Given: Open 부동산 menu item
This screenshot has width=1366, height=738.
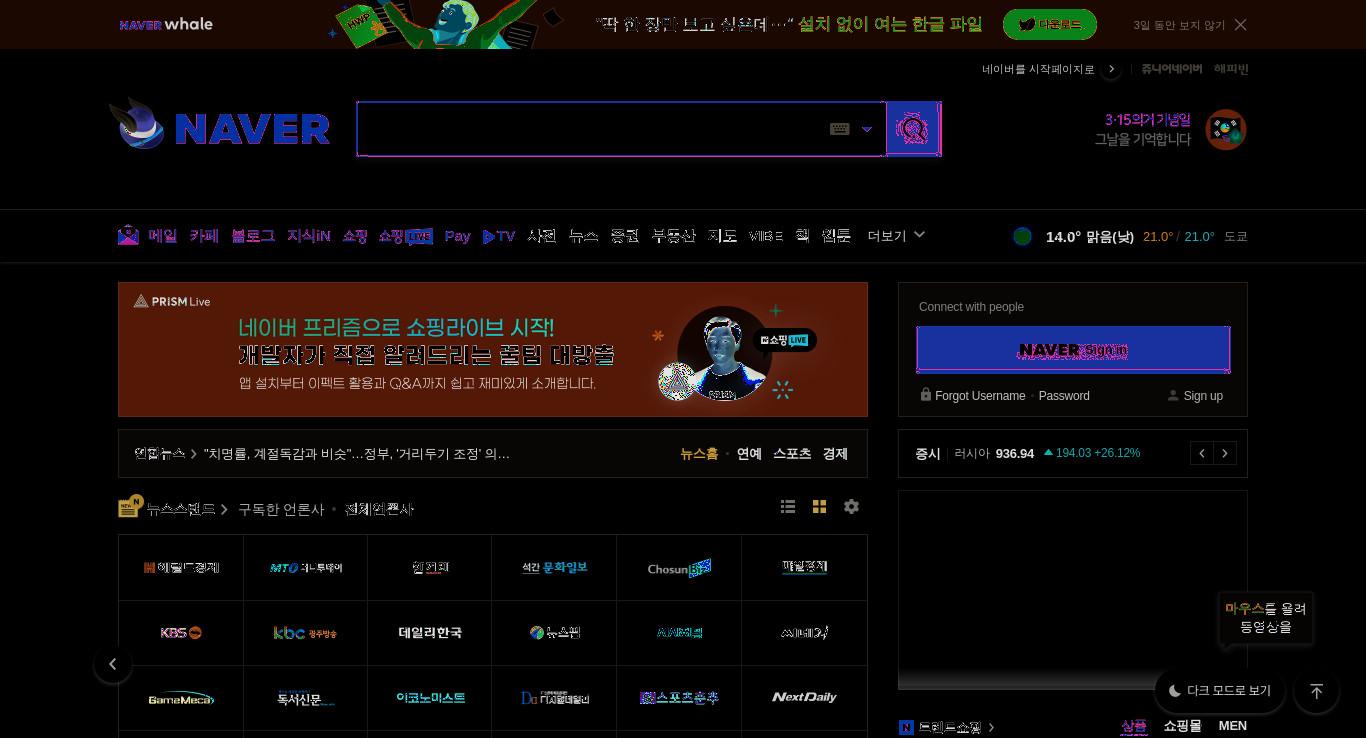Looking at the screenshot, I should (x=673, y=236).
